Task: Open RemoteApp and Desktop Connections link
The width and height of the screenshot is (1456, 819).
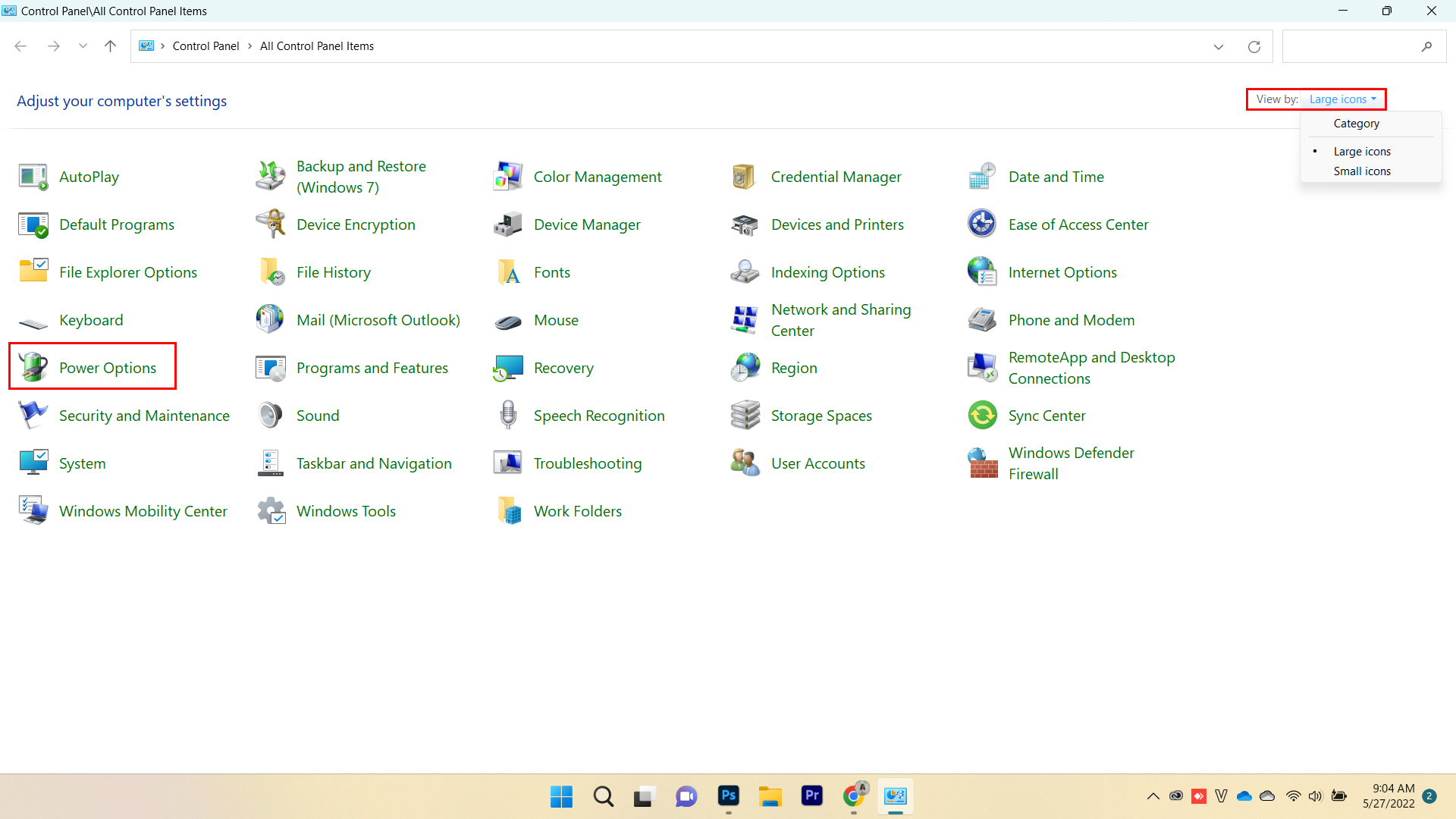Action: (x=1091, y=368)
